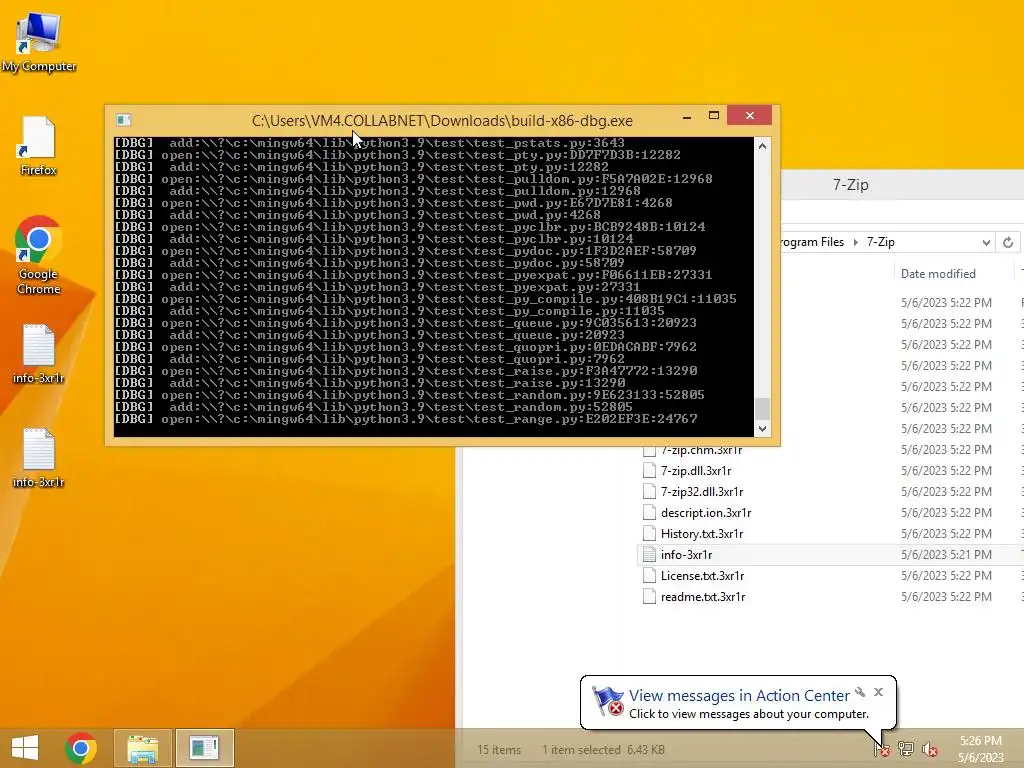Click file icon next to History.txt.3xr1r
The image size is (1024, 768).
tap(648, 534)
